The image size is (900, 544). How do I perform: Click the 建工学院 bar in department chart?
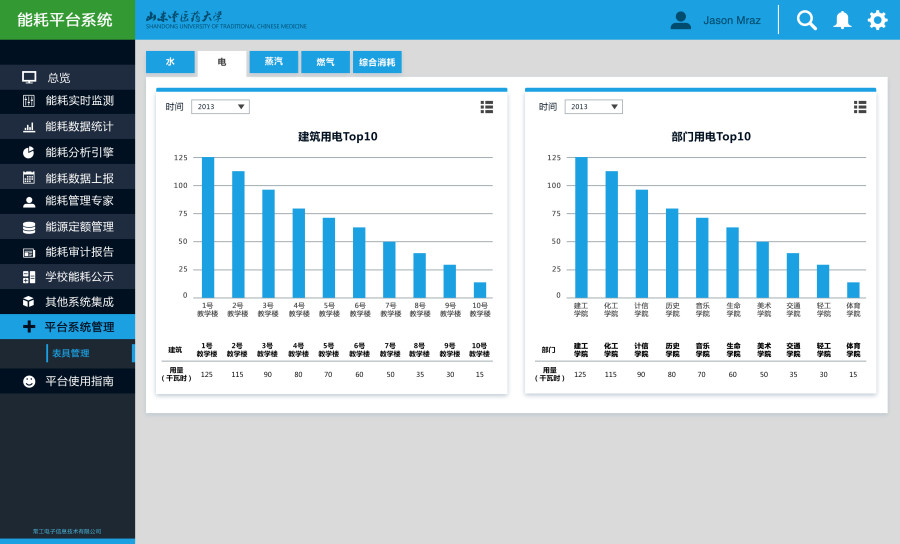point(581,227)
